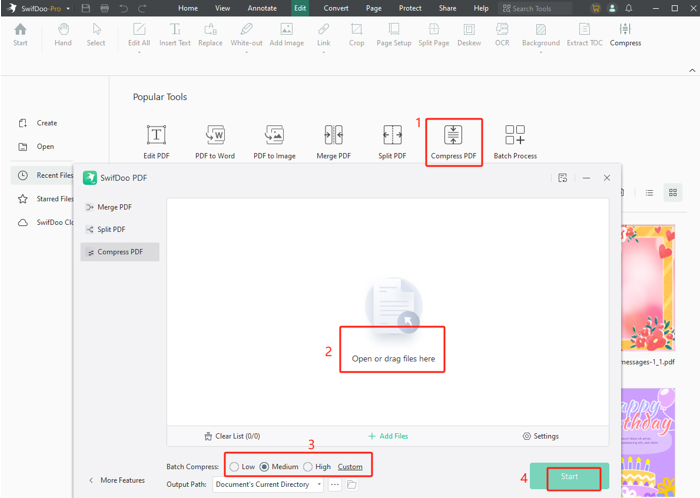Click Clear List (0/0)
Image resolution: width=700 pixels, height=498 pixels.
[232, 436]
